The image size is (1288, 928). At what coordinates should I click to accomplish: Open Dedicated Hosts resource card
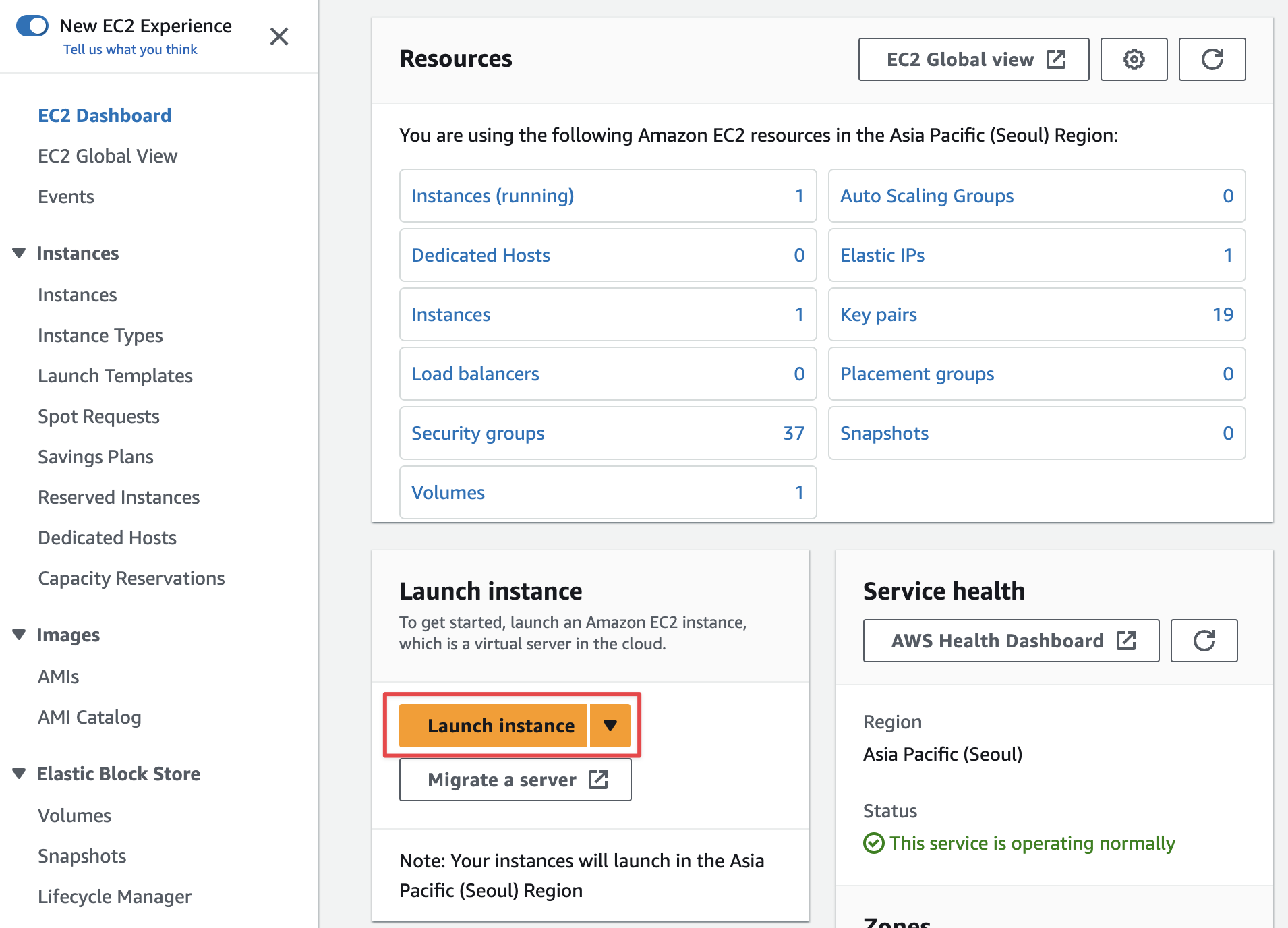pyautogui.click(x=608, y=255)
